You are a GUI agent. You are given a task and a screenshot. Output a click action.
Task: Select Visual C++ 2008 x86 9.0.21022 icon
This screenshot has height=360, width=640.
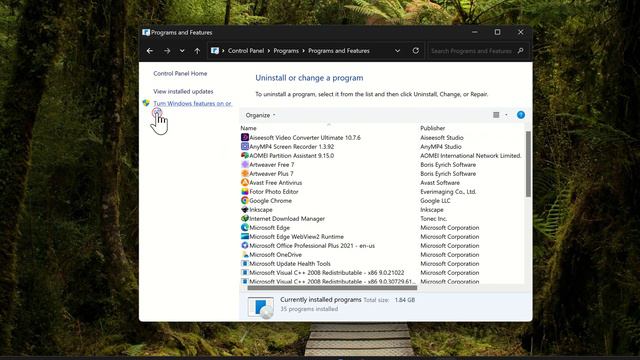(x=244, y=272)
